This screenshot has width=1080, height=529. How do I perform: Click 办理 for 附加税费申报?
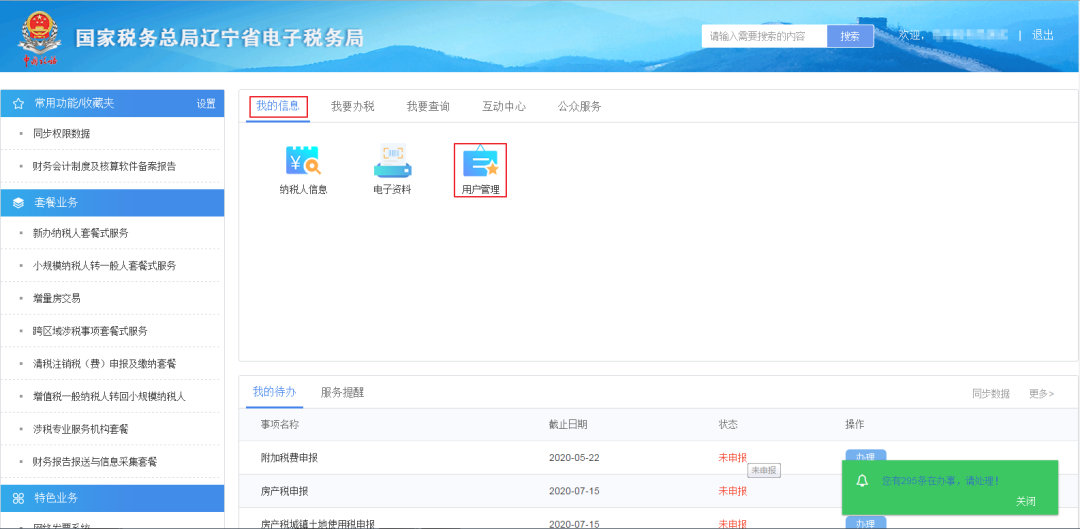click(x=866, y=455)
